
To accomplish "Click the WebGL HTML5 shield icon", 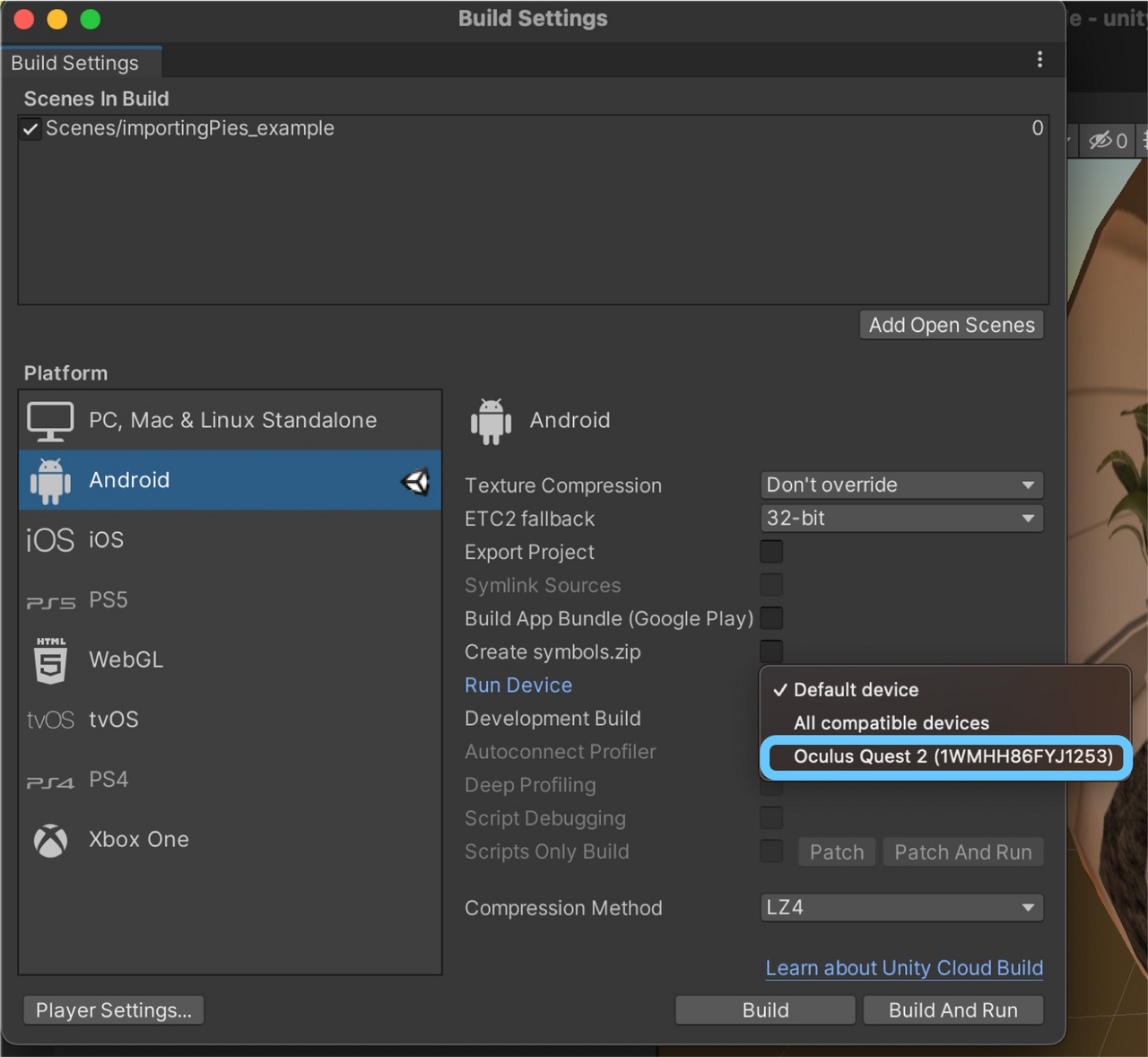I will pyautogui.click(x=51, y=660).
